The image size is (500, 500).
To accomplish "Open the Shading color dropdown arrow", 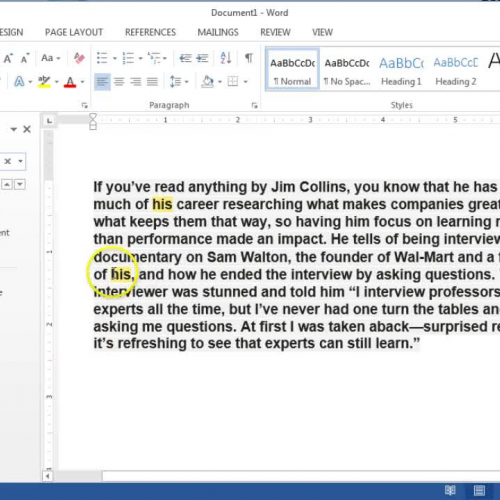I will (x=220, y=82).
